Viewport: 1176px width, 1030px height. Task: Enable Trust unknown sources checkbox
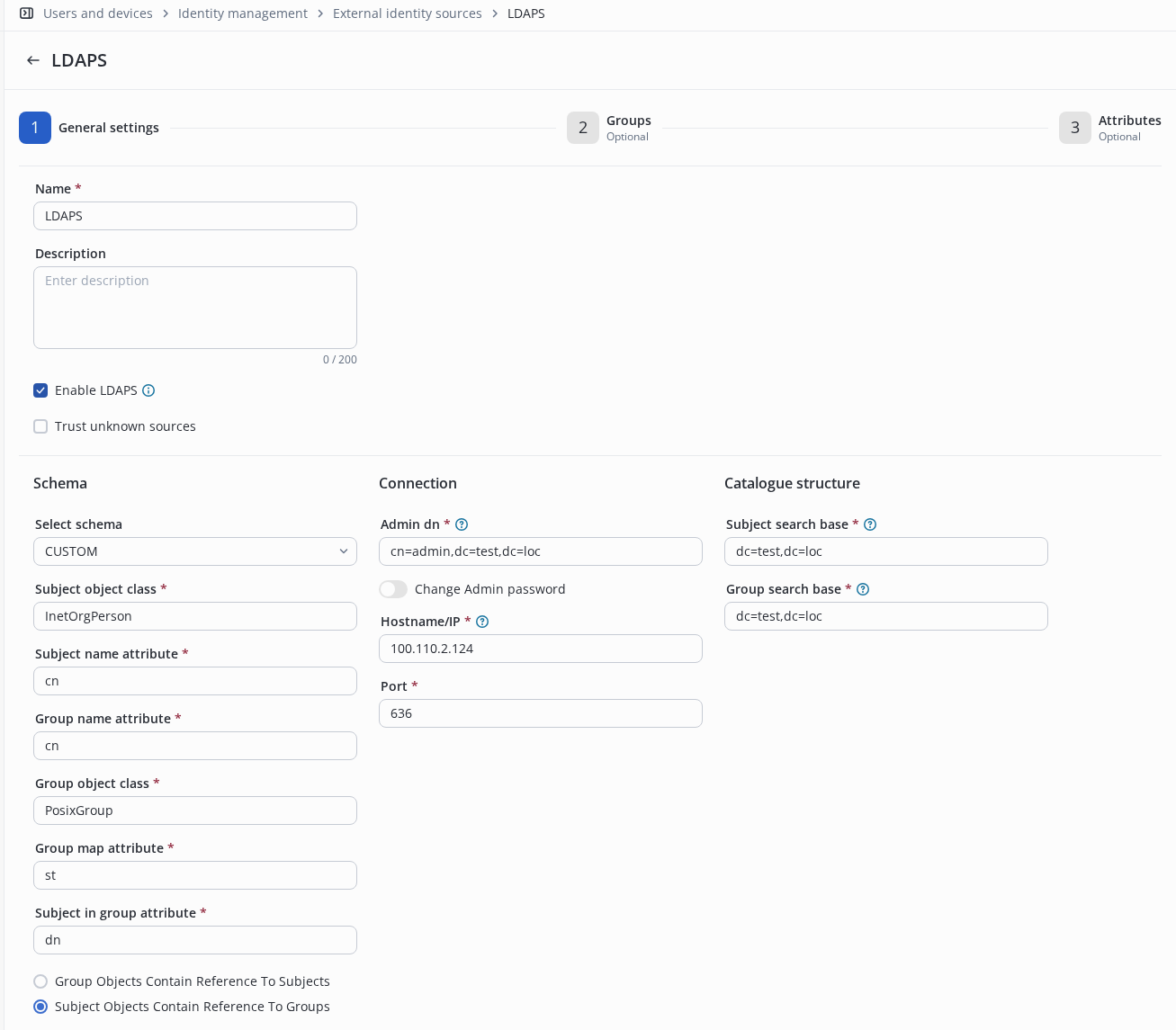(x=40, y=426)
